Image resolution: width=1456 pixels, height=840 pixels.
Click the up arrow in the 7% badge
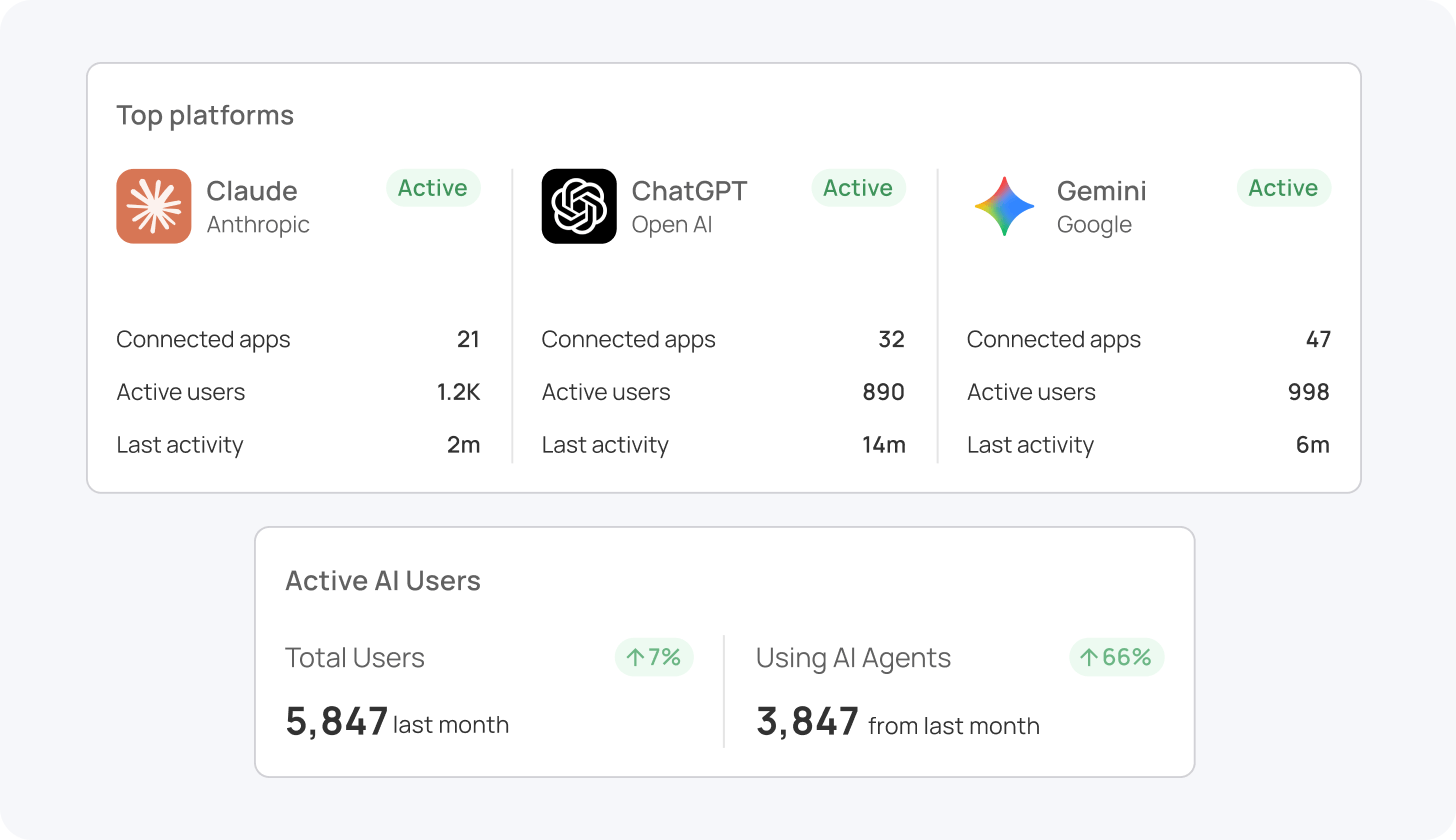coord(635,657)
